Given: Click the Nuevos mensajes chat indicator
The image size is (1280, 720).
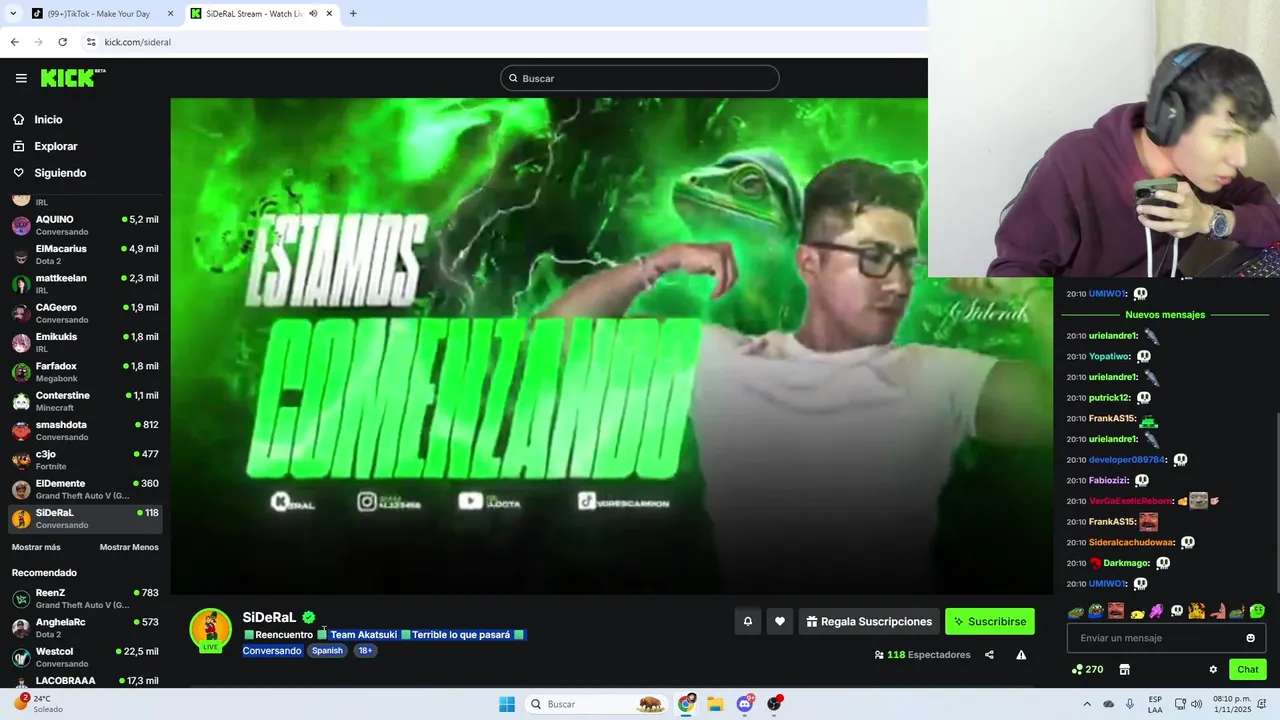Looking at the screenshot, I should pos(1165,314).
